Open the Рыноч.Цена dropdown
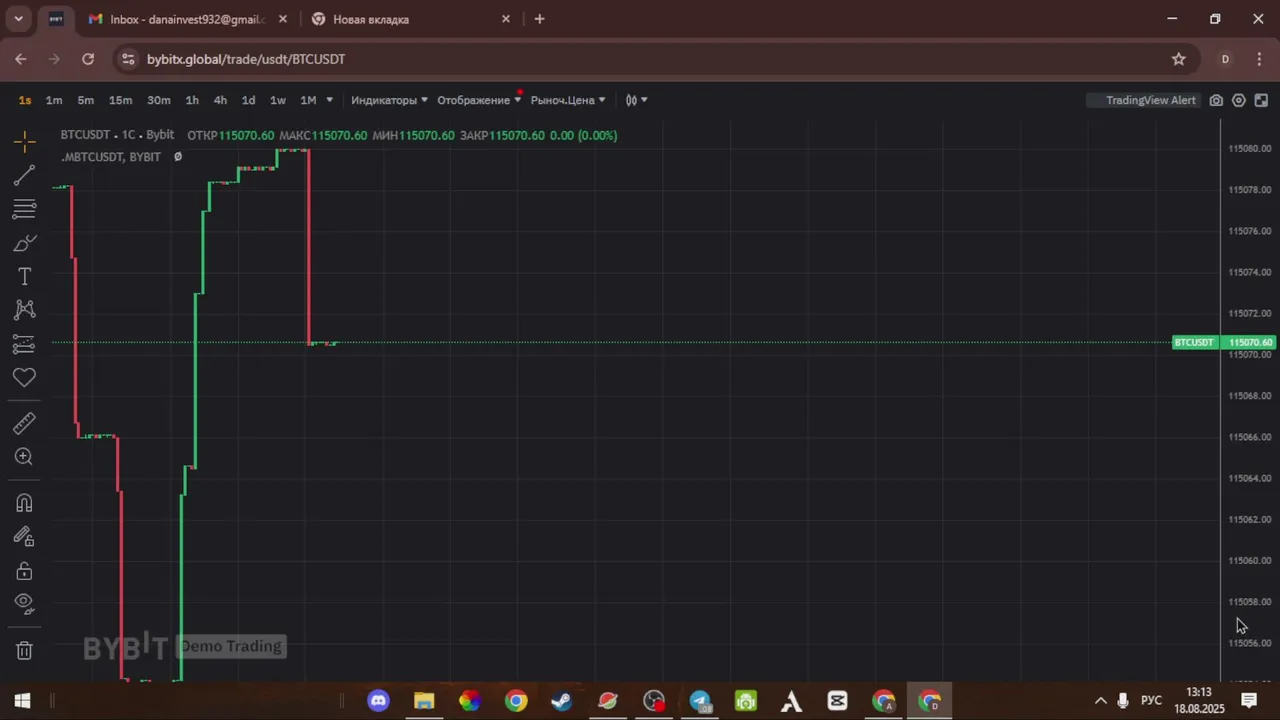1280x720 pixels. point(568,100)
